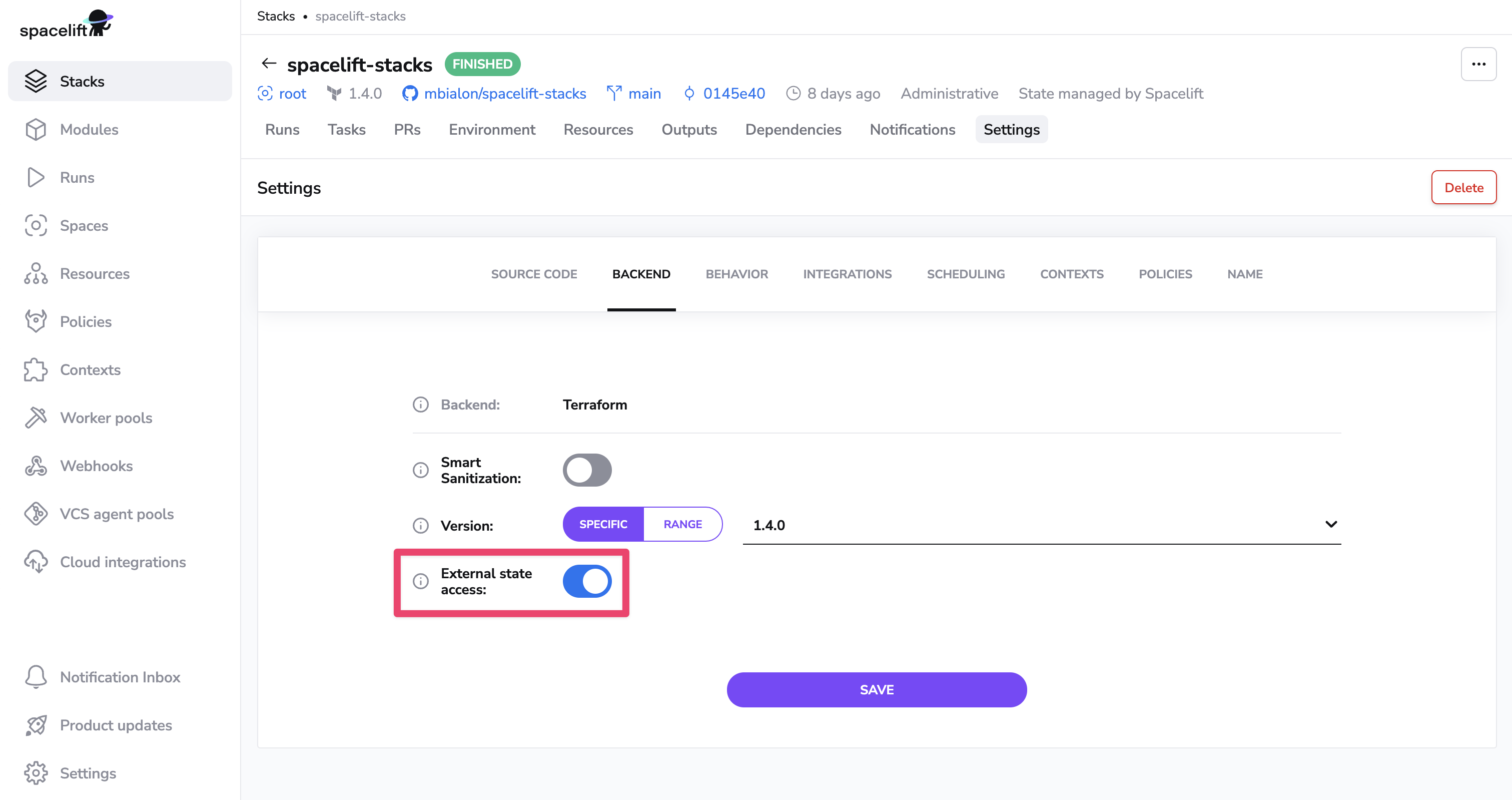Image resolution: width=1512 pixels, height=800 pixels.
Task: Open the three-dots stack menu
Action: pyautogui.click(x=1478, y=64)
